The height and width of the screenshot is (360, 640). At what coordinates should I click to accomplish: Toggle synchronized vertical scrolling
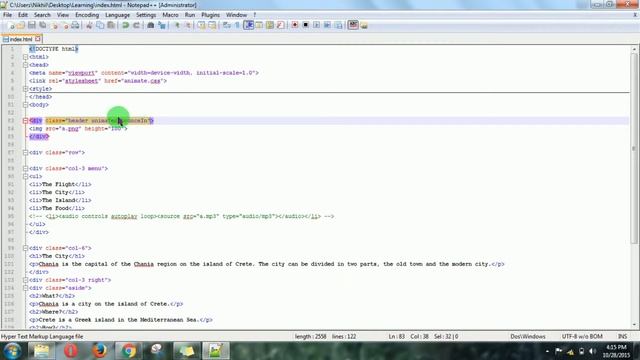click(x=201, y=25)
